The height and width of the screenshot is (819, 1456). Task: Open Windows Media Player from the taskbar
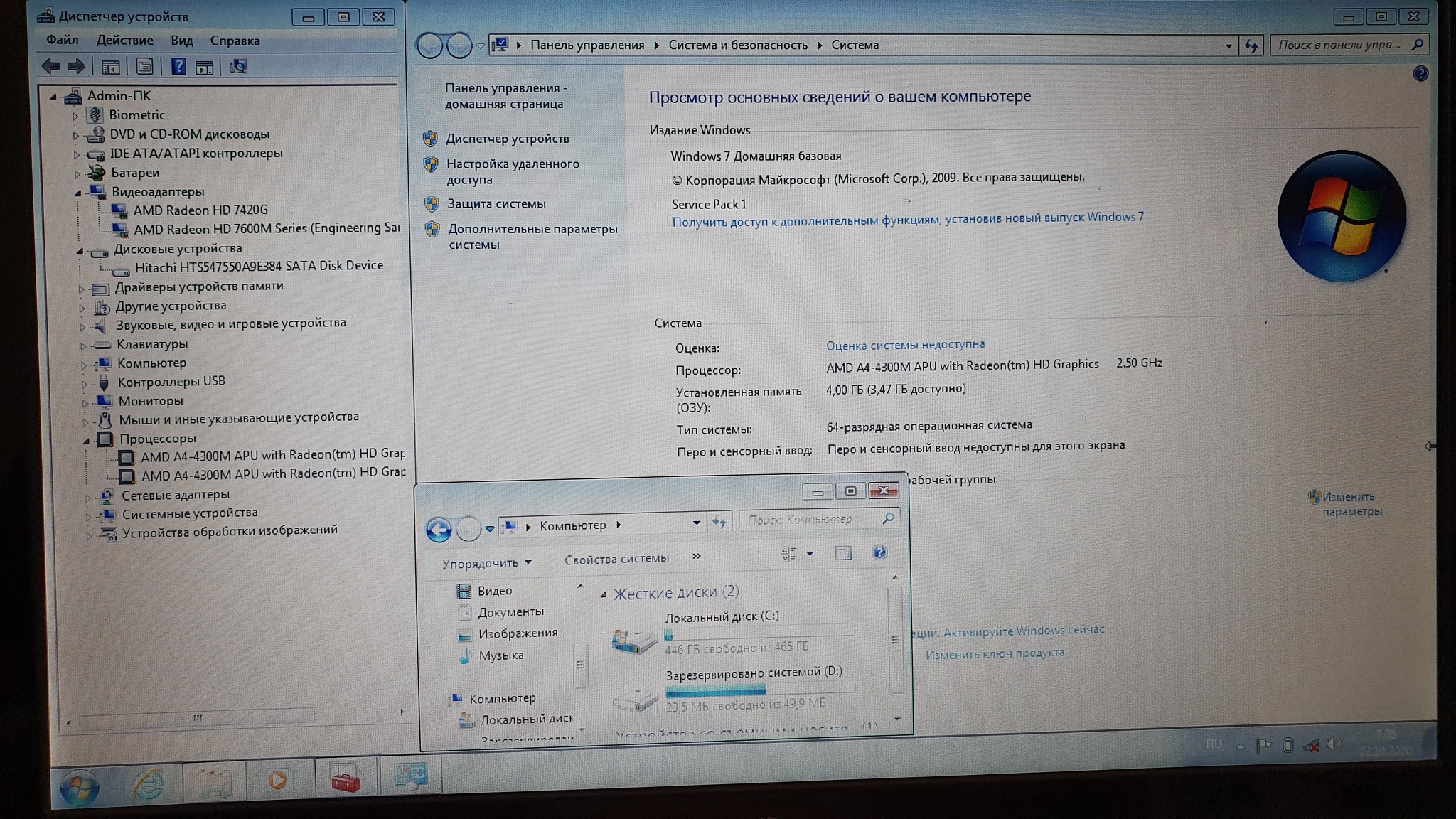[x=278, y=781]
